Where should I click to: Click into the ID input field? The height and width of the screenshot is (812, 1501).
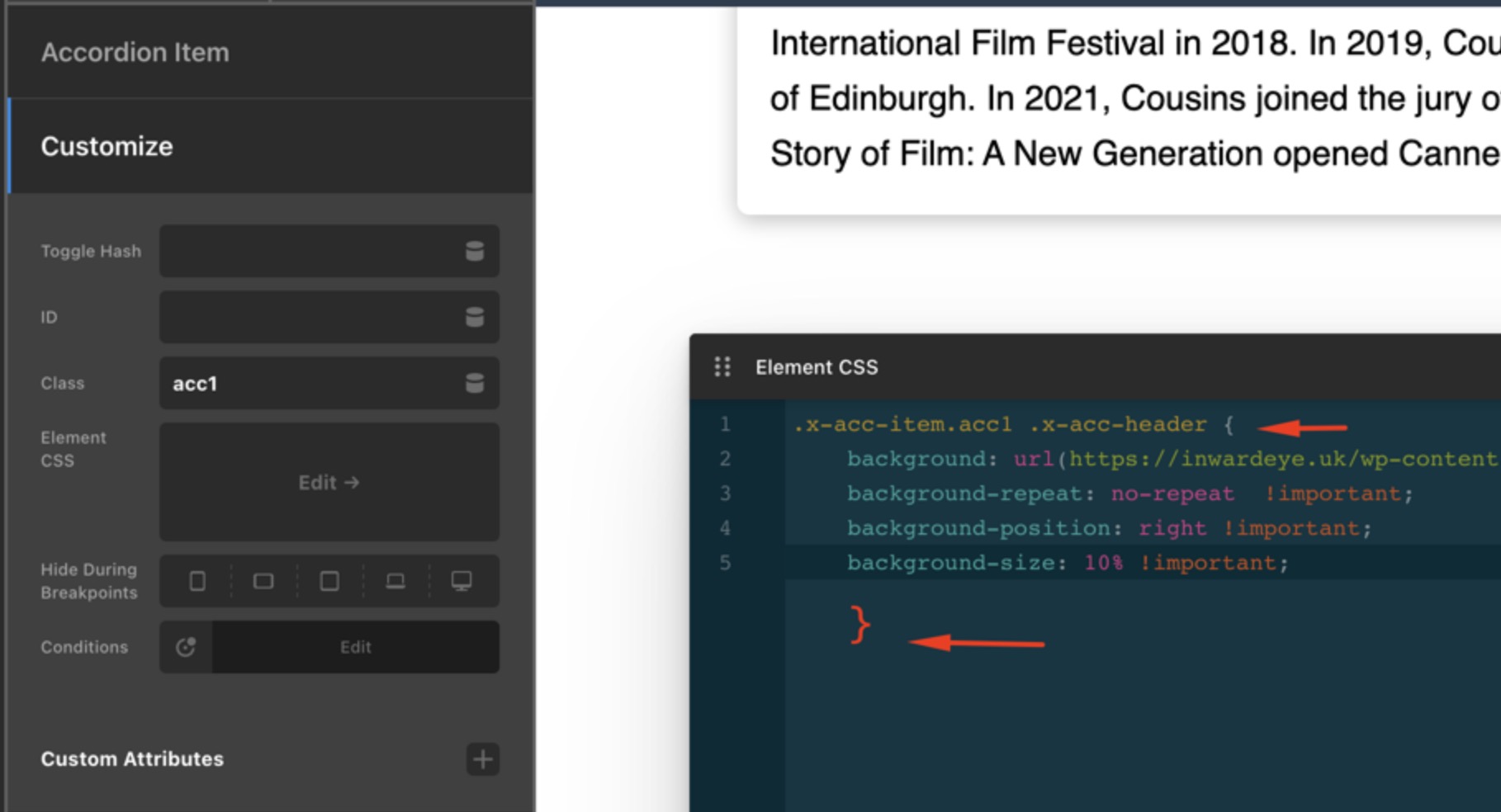[310, 317]
